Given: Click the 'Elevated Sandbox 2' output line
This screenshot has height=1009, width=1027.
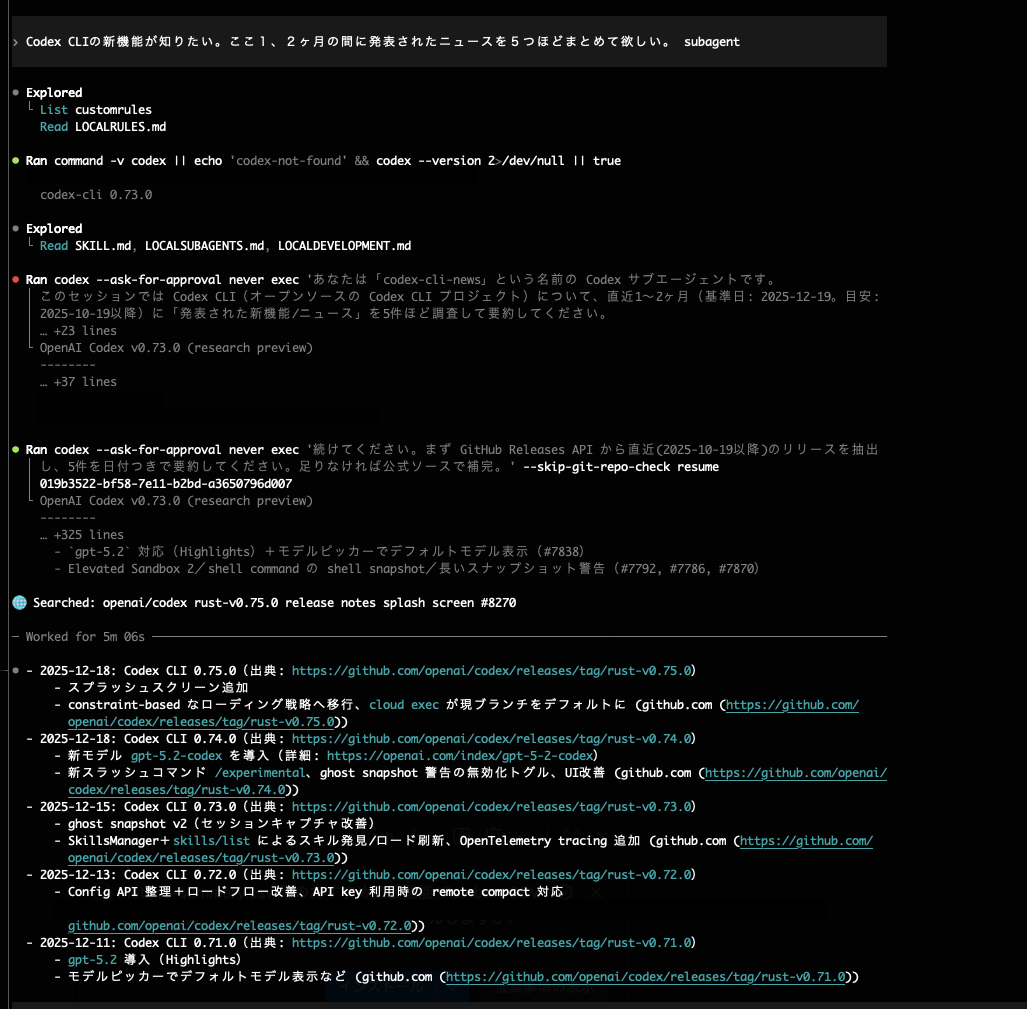Looking at the screenshot, I should click(x=413, y=569).
